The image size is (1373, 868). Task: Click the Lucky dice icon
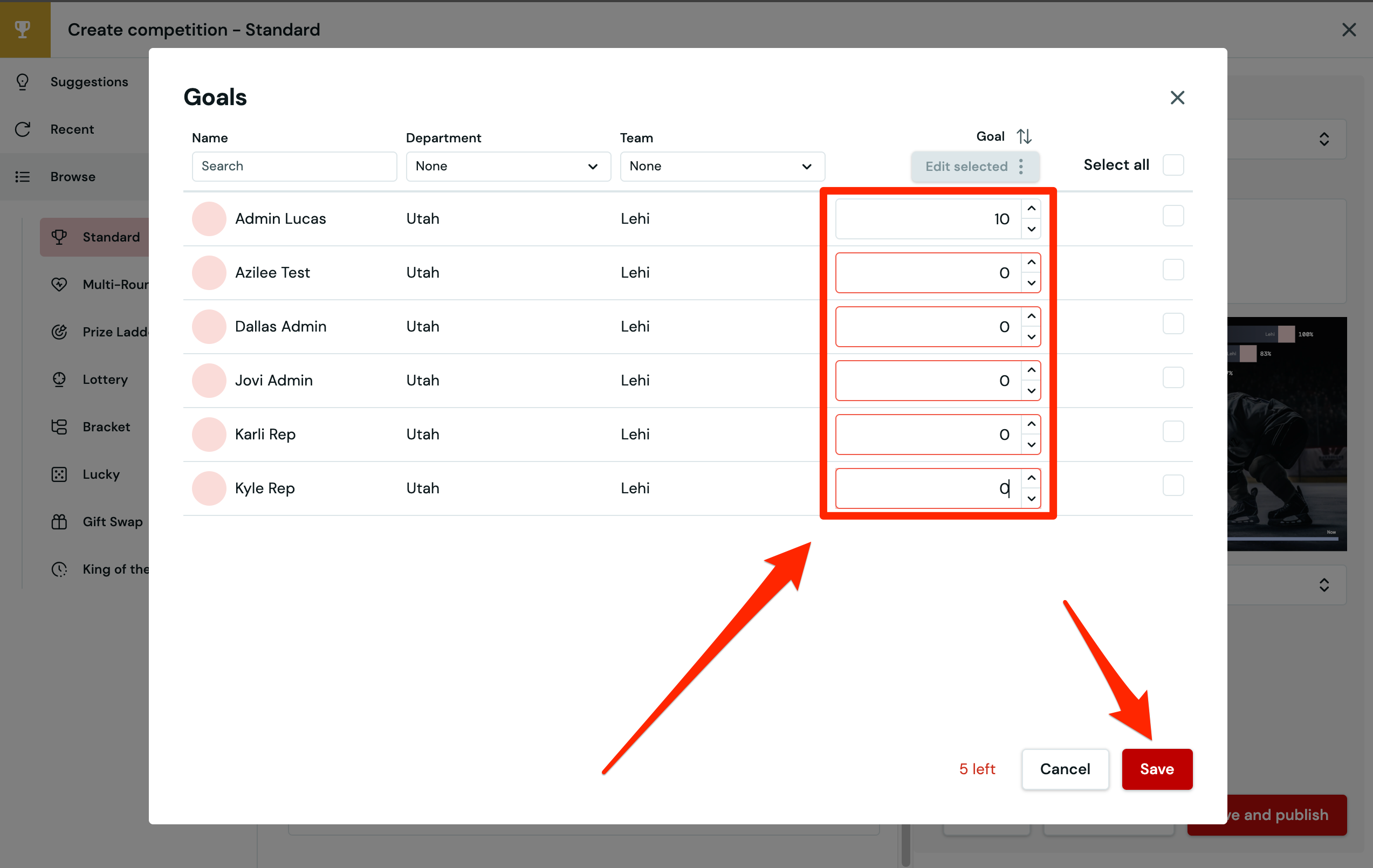point(59,473)
